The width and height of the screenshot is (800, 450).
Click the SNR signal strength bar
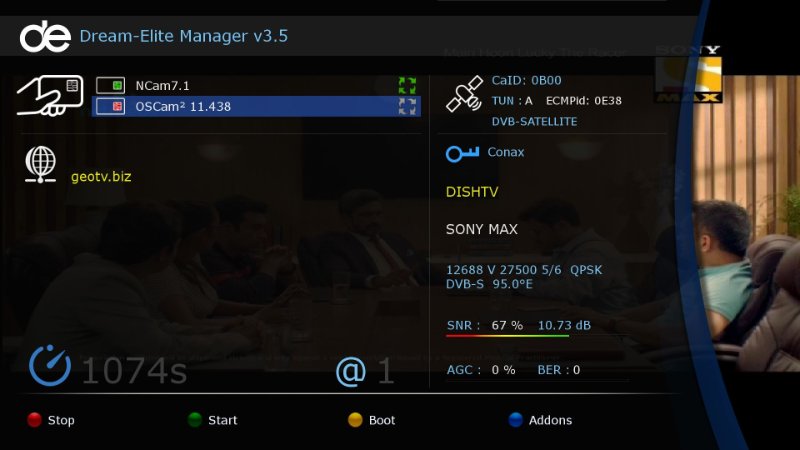507,336
